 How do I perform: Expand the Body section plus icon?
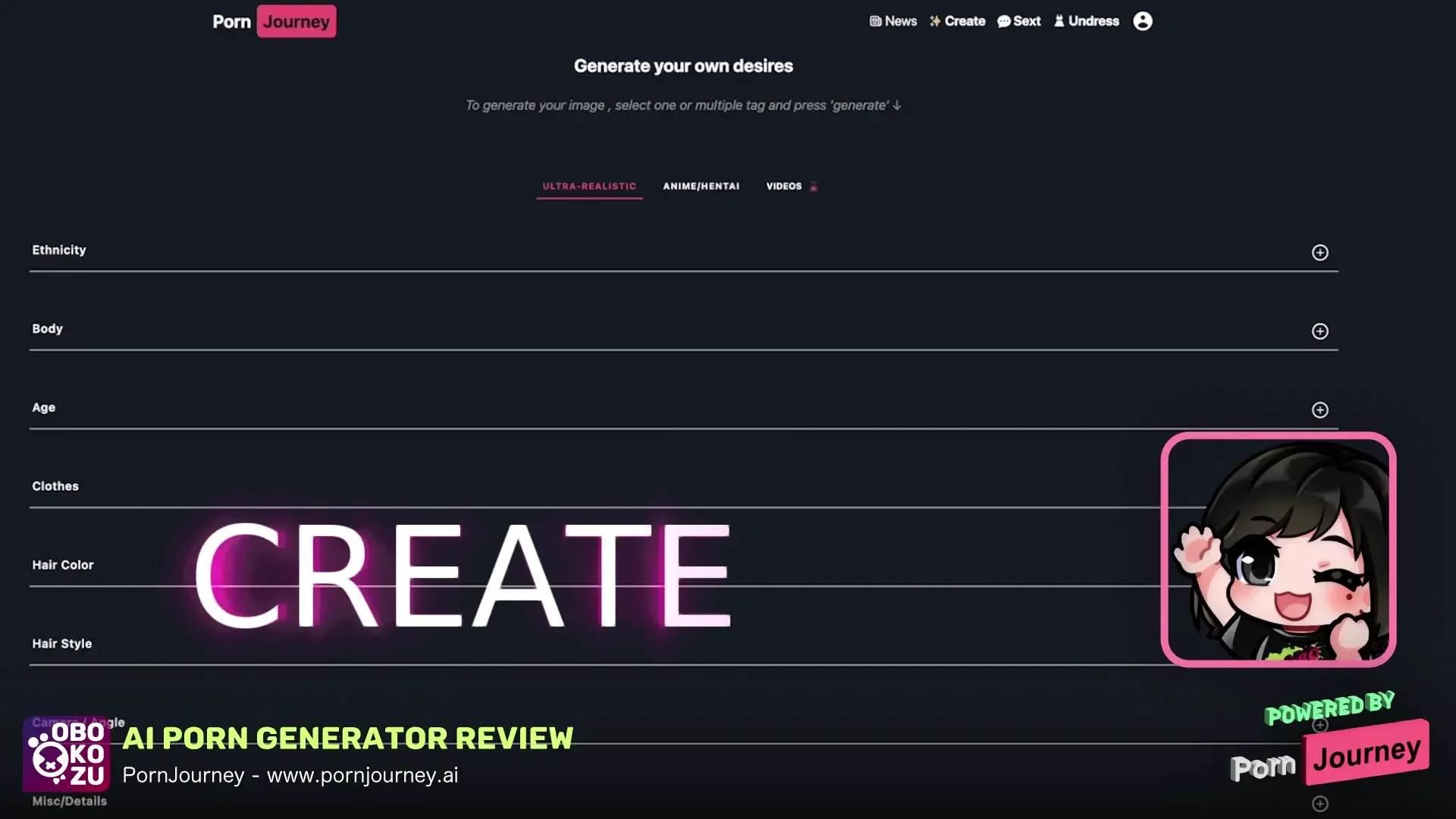coord(1319,331)
